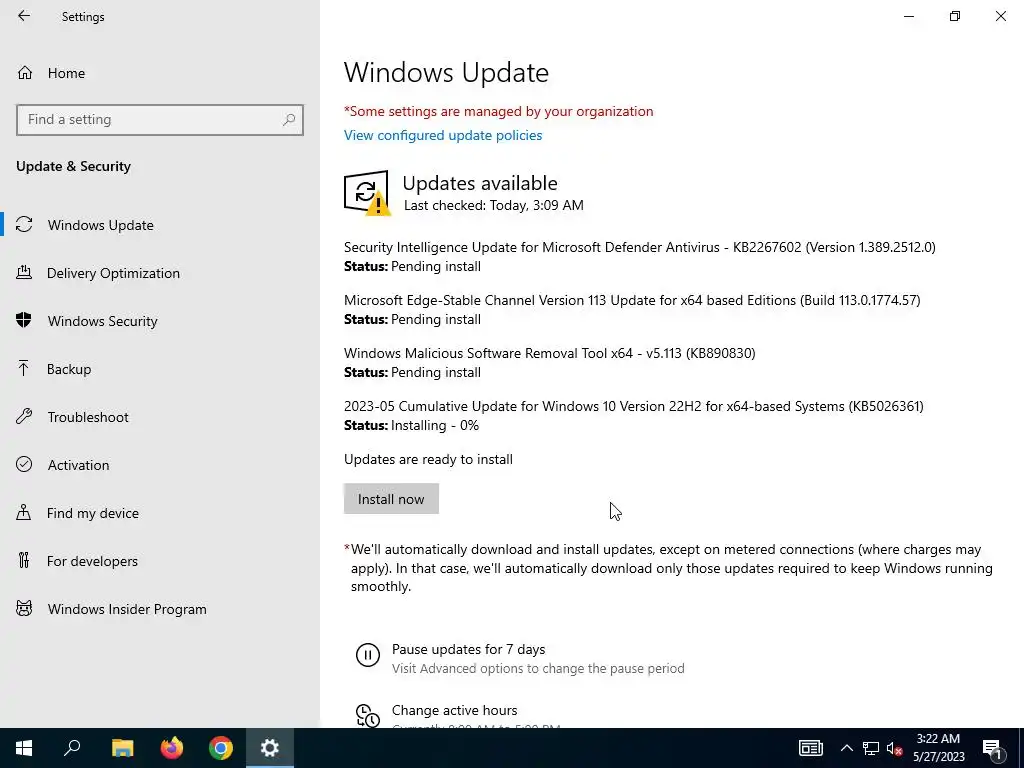
Task: Select the KB2267602 Defender update text
Action: 639,247
